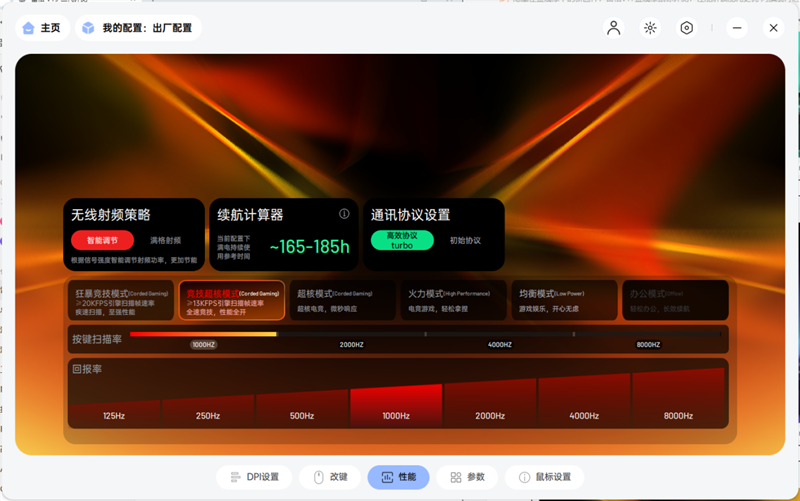This screenshot has height=501, width=800.
Task: Select 125Hz polling rate bar
Action: (114, 413)
